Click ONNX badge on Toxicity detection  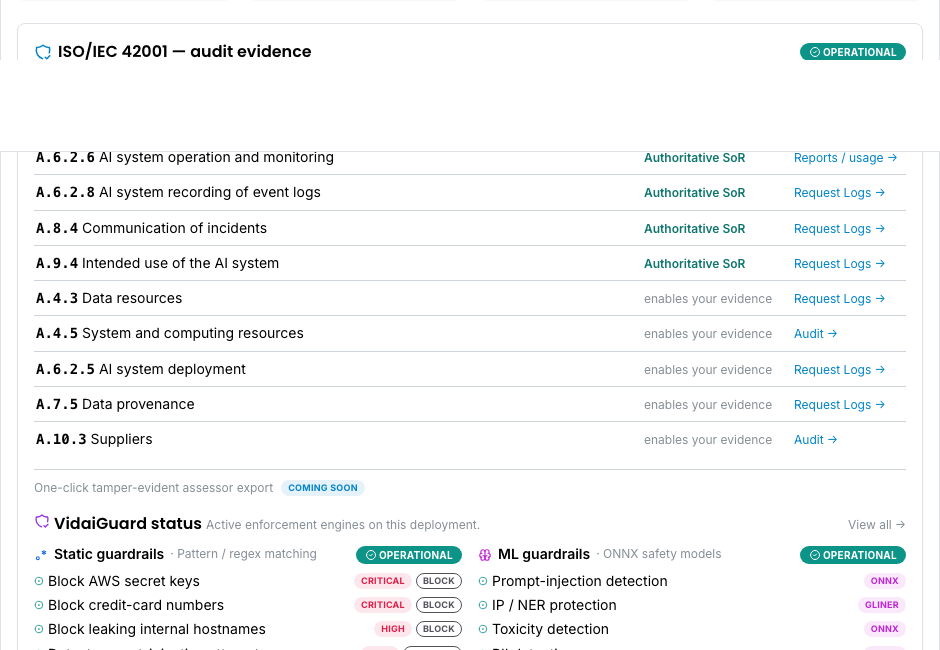click(x=884, y=629)
